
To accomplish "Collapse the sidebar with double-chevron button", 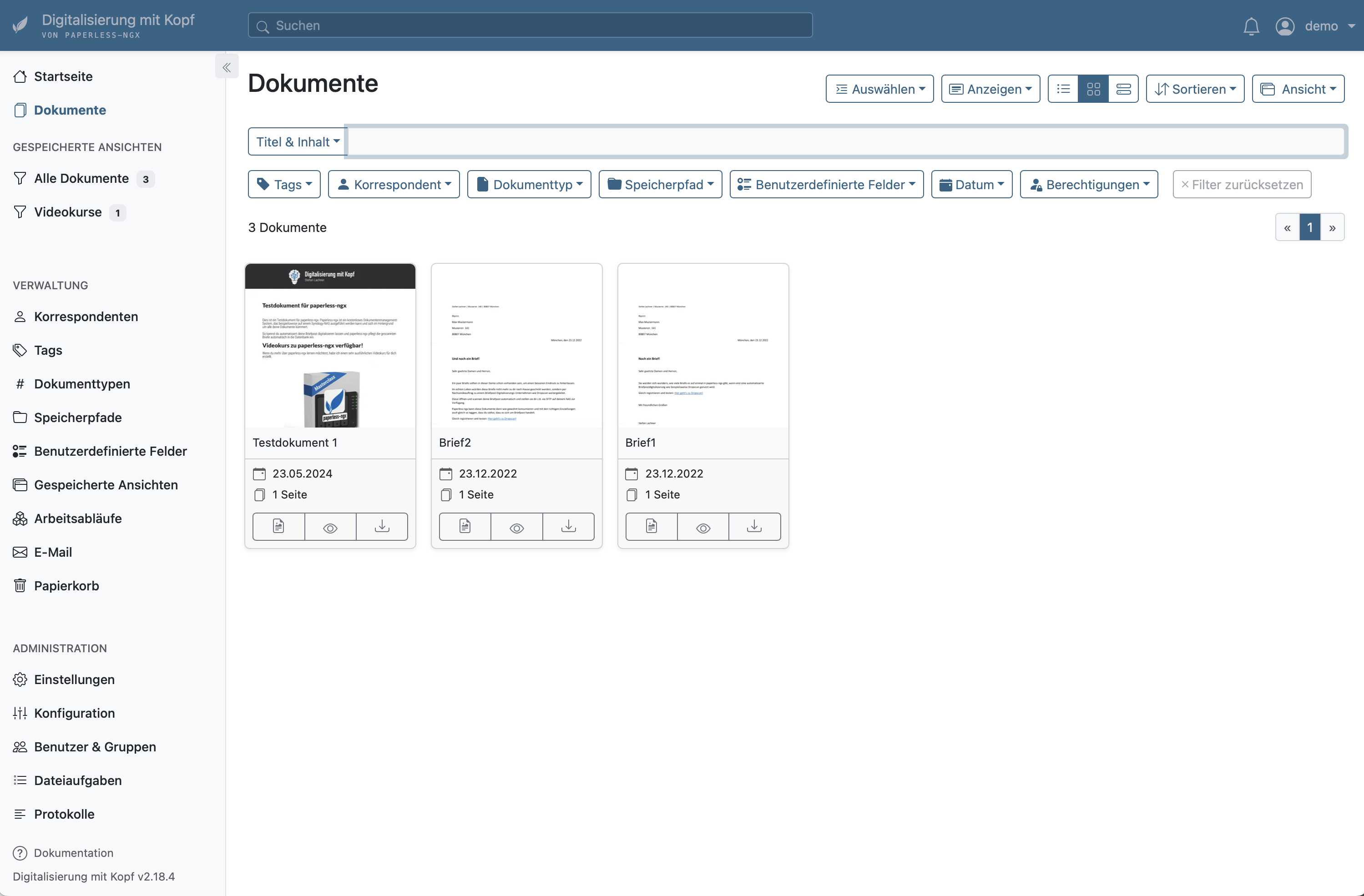I will pyautogui.click(x=227, y=67).
